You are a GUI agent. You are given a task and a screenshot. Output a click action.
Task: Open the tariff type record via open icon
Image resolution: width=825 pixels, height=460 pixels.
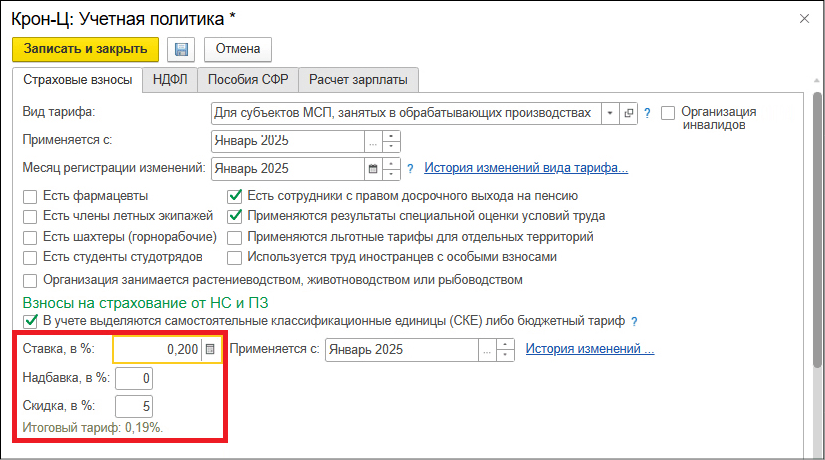pyautogui.click(x=629, y=113)
